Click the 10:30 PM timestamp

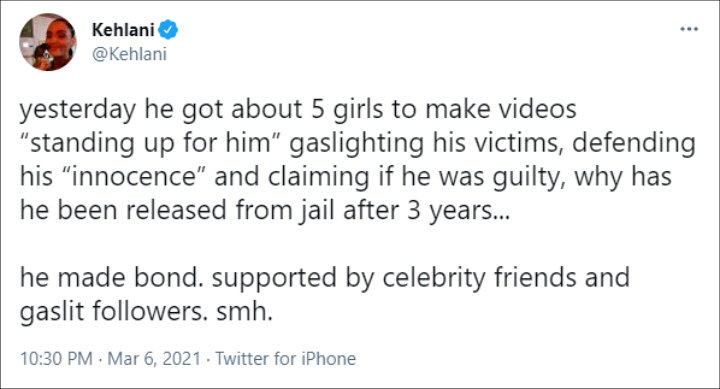point(56,359)
